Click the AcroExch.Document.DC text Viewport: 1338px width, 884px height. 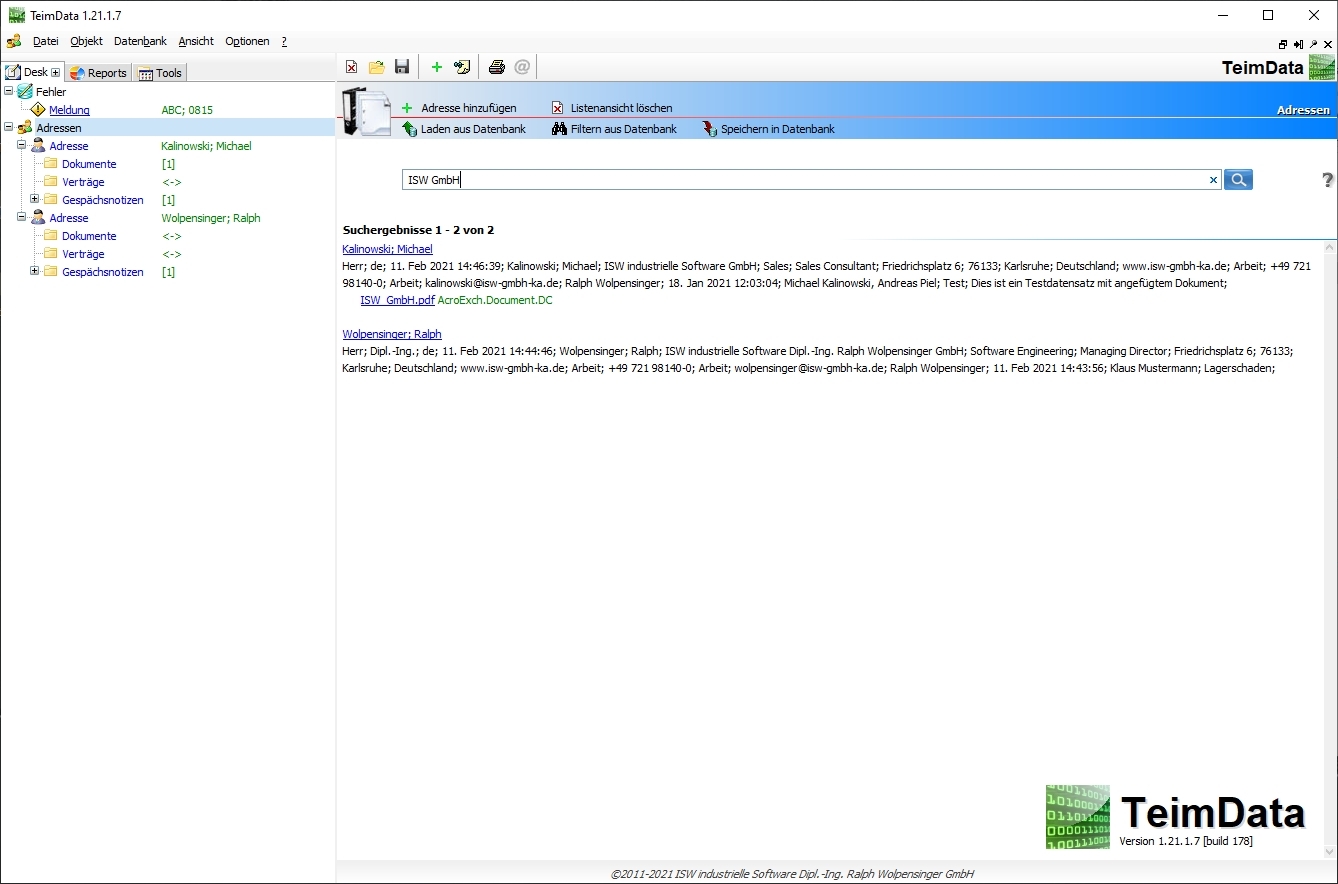(x=495, y=300)
